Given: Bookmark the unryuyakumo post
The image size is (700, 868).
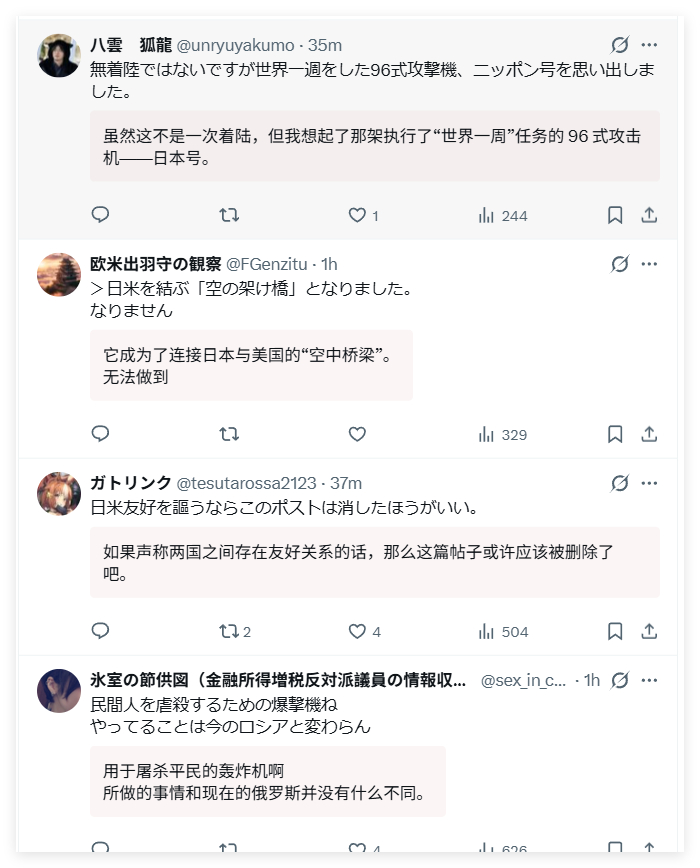Looking at the screenshot, I should pos(615,215).
